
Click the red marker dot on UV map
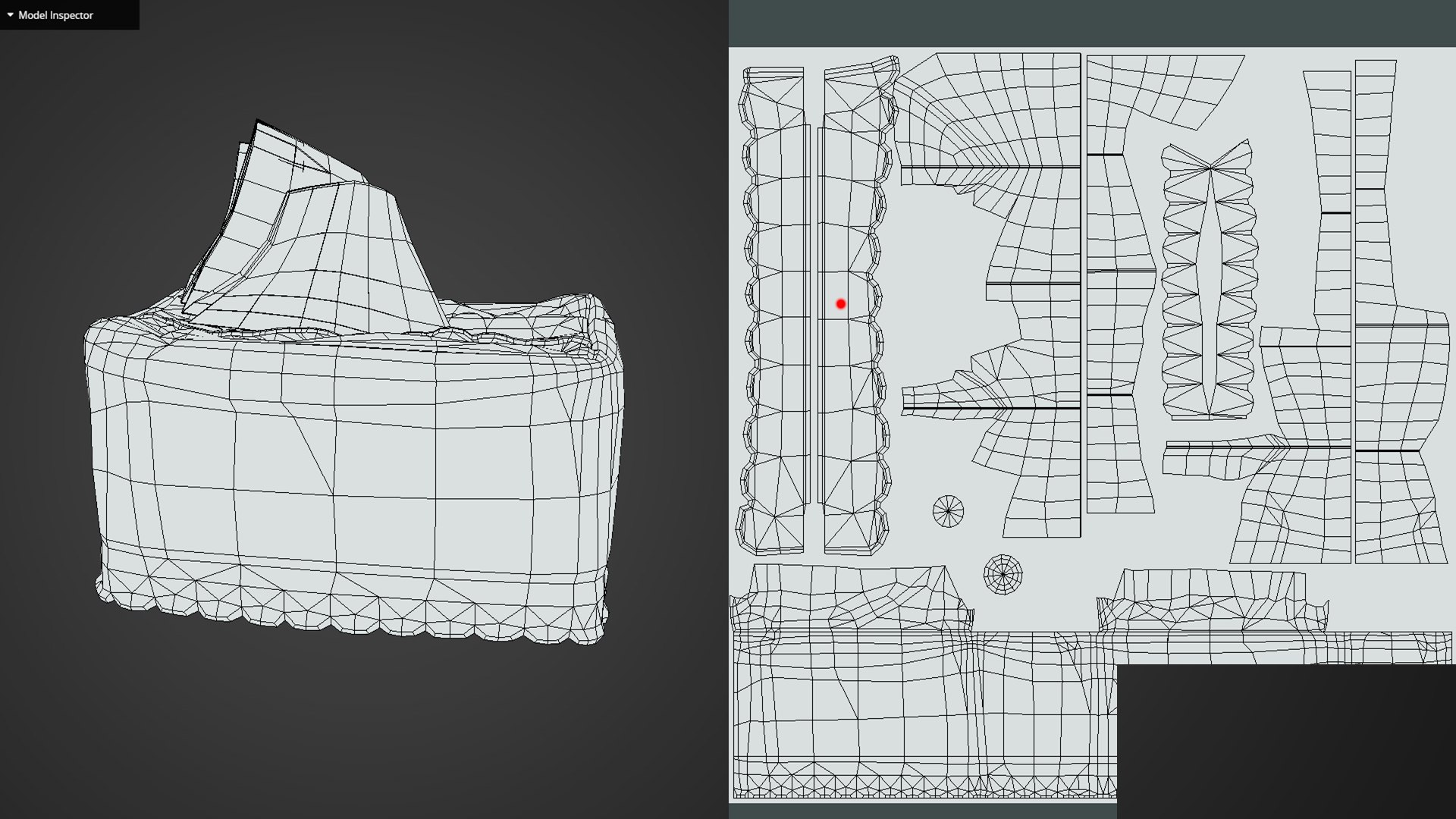(x=840, y=304)
